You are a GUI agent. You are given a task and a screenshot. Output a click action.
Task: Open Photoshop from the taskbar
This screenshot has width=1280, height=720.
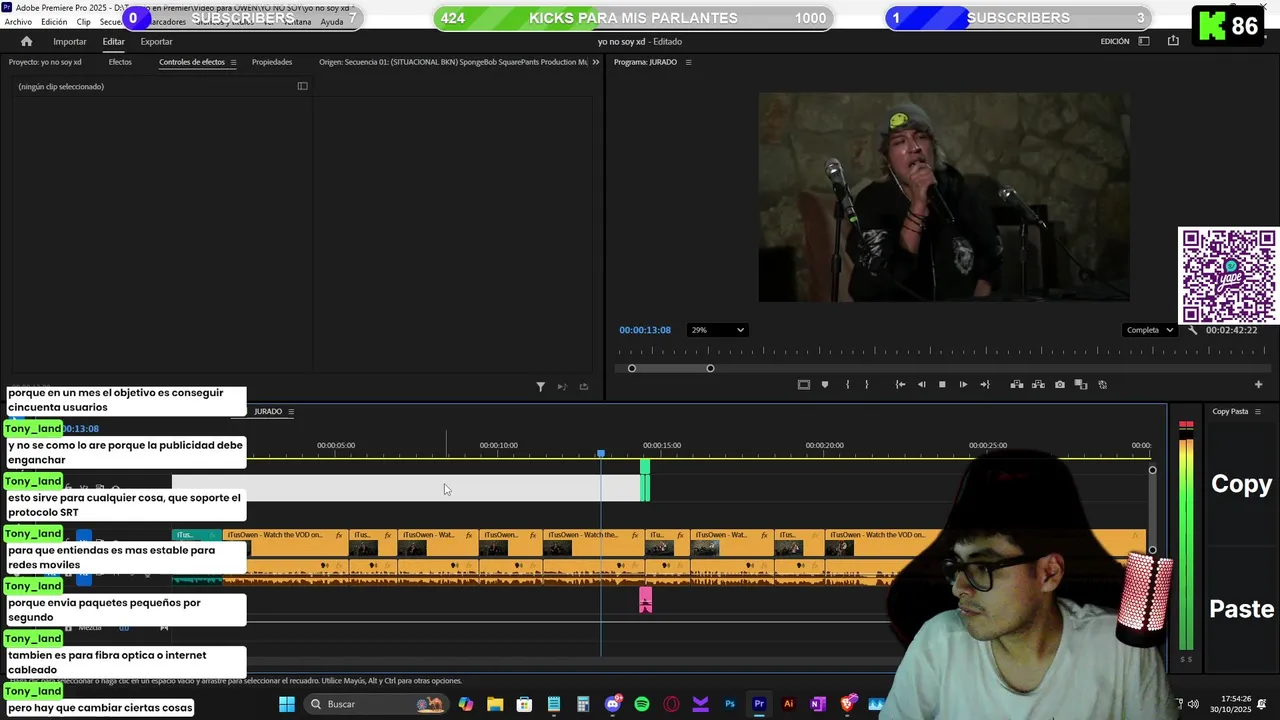(730, 704)
